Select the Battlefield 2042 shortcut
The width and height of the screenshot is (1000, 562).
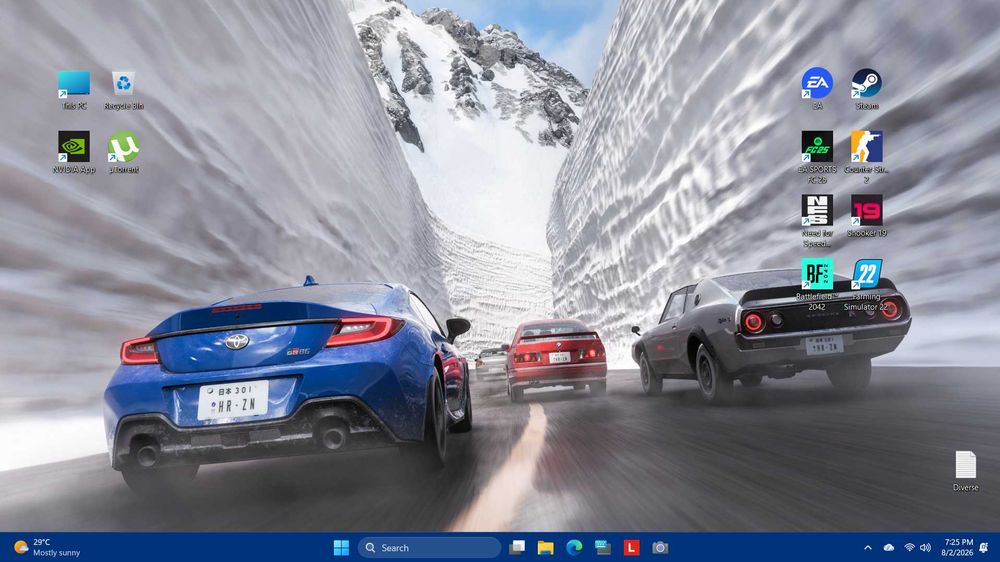(817, 285)
